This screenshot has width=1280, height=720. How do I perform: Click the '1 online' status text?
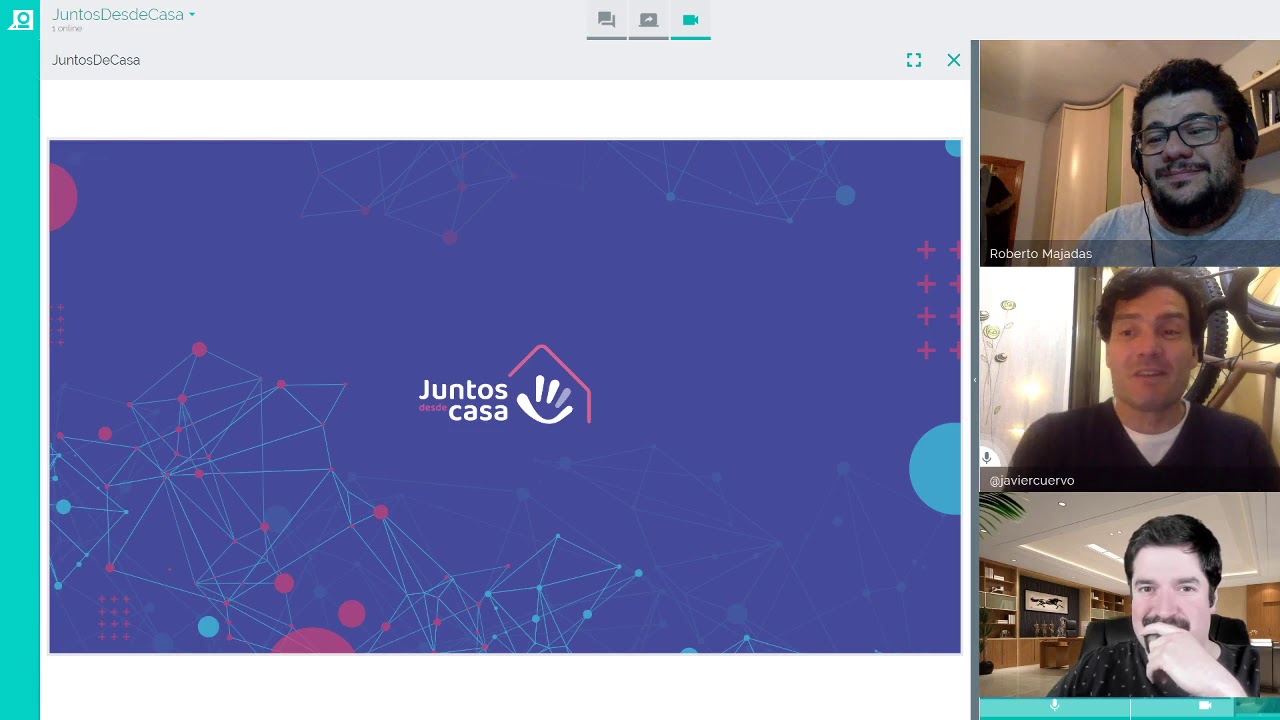click(67, 29)
